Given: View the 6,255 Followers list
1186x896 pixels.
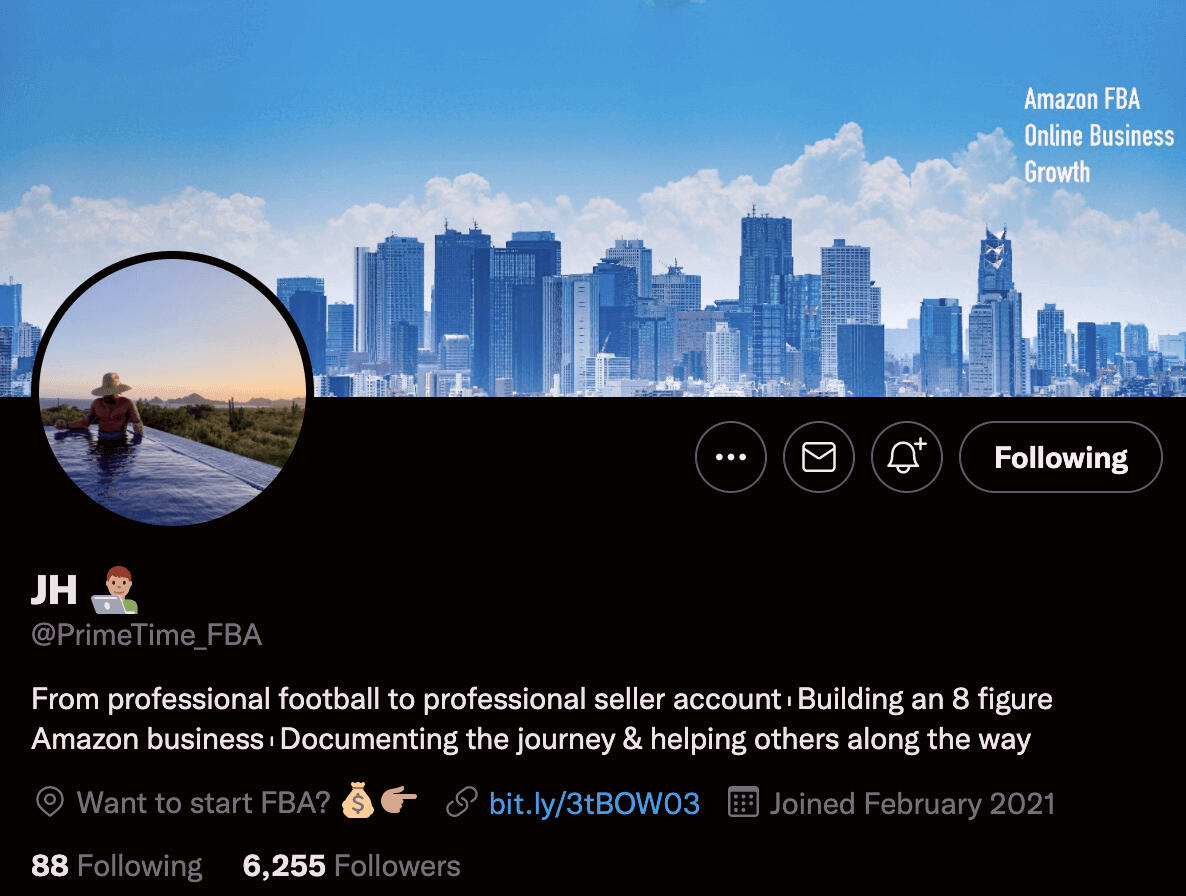Looking at the screenshot, I should click(x=351, y=866).
